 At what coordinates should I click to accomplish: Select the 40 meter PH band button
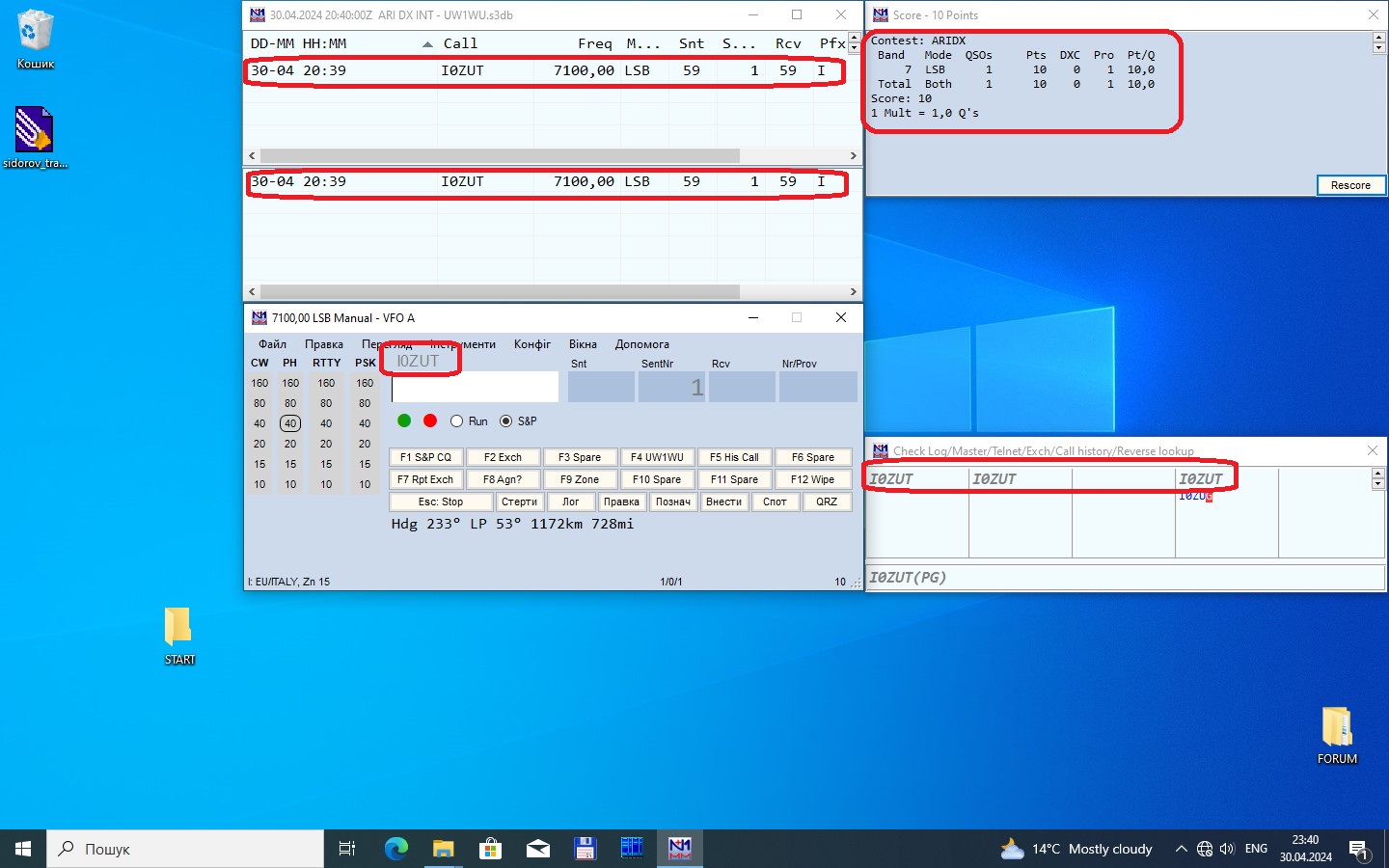(x=290, y=423)
